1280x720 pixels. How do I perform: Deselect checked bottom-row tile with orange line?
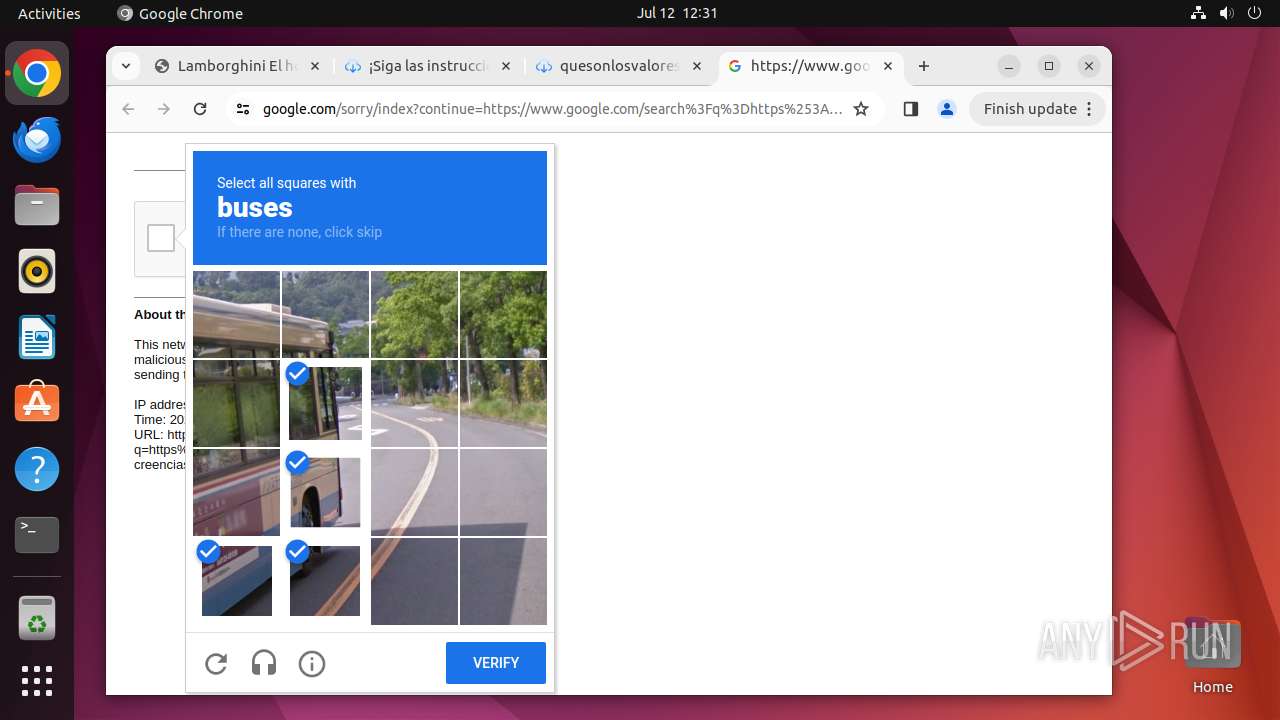(325, 581)
